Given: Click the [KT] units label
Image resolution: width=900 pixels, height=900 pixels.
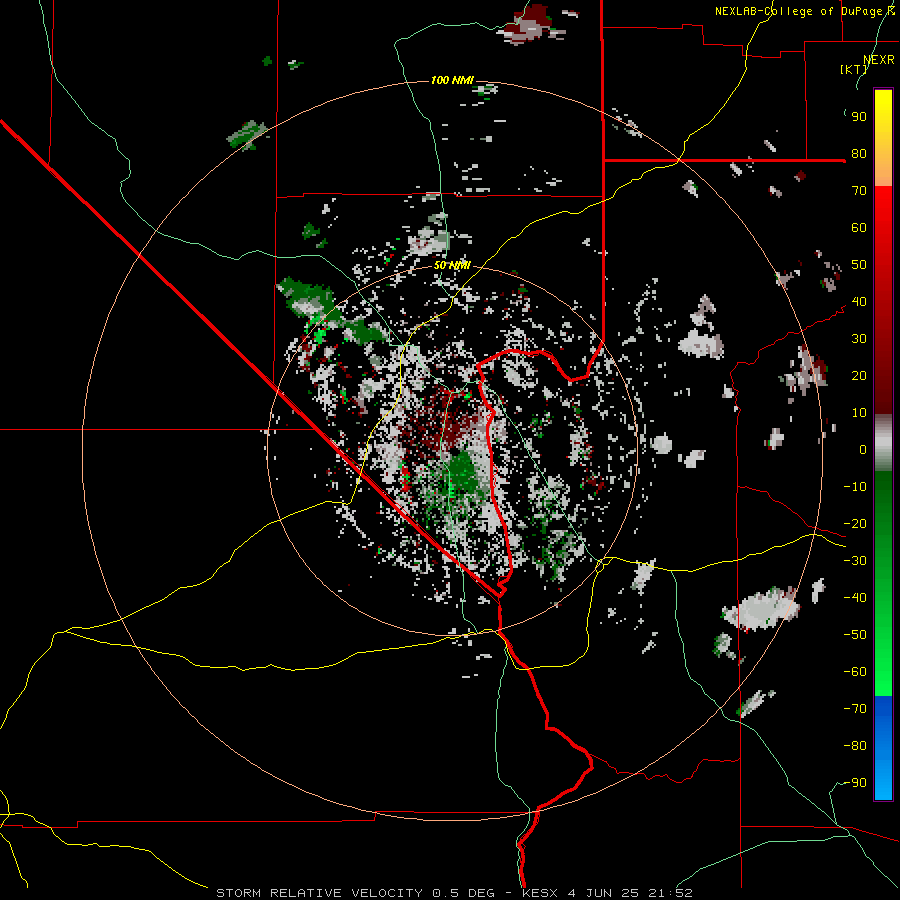Looking at the screenshot, I should (x=854, y=69).
